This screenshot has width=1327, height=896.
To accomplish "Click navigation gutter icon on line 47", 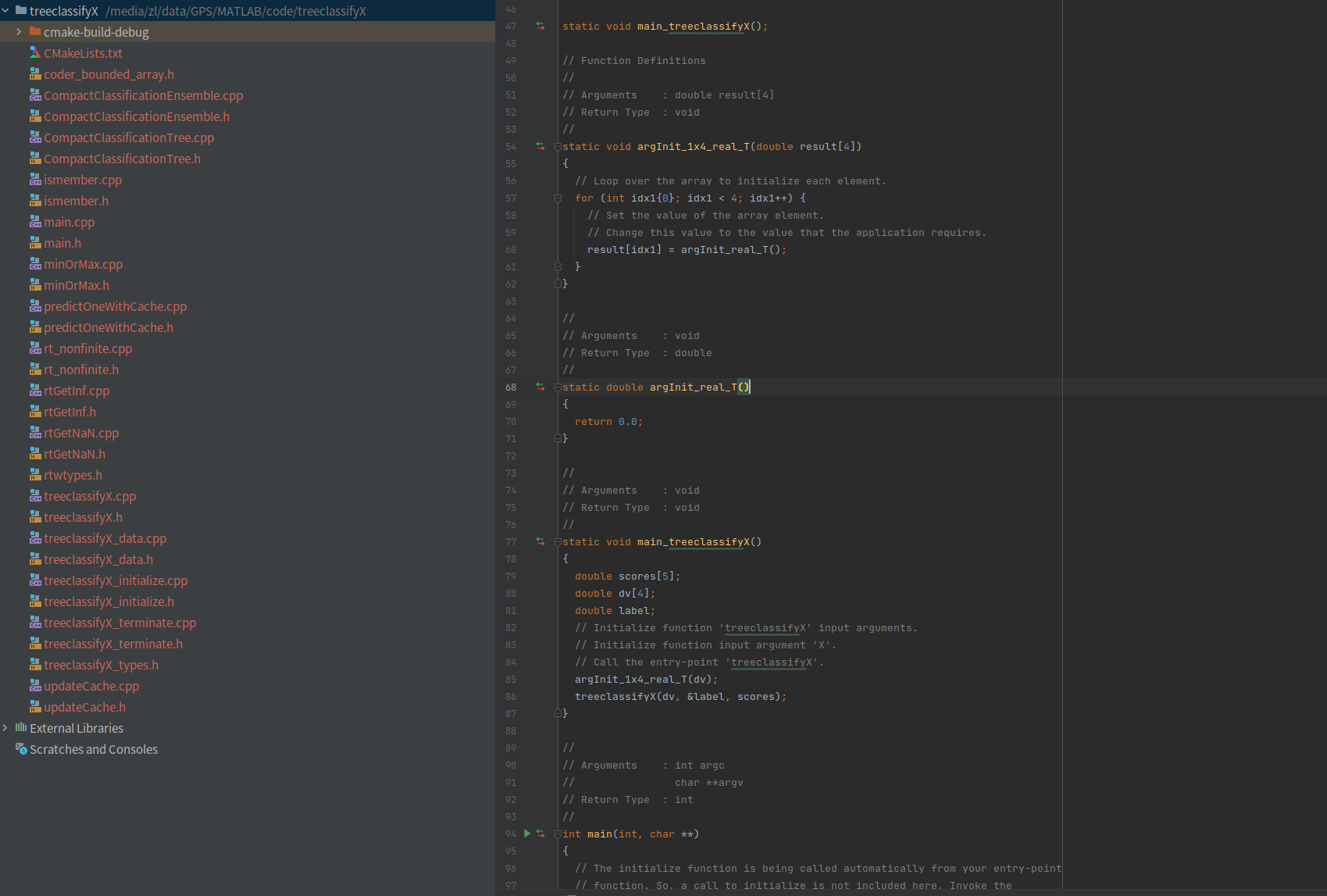I will (x=540, y=26).
